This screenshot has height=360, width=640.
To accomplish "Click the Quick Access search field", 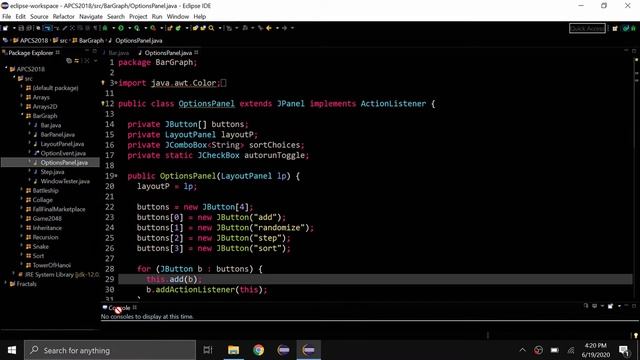I will (x=587, y=28).
